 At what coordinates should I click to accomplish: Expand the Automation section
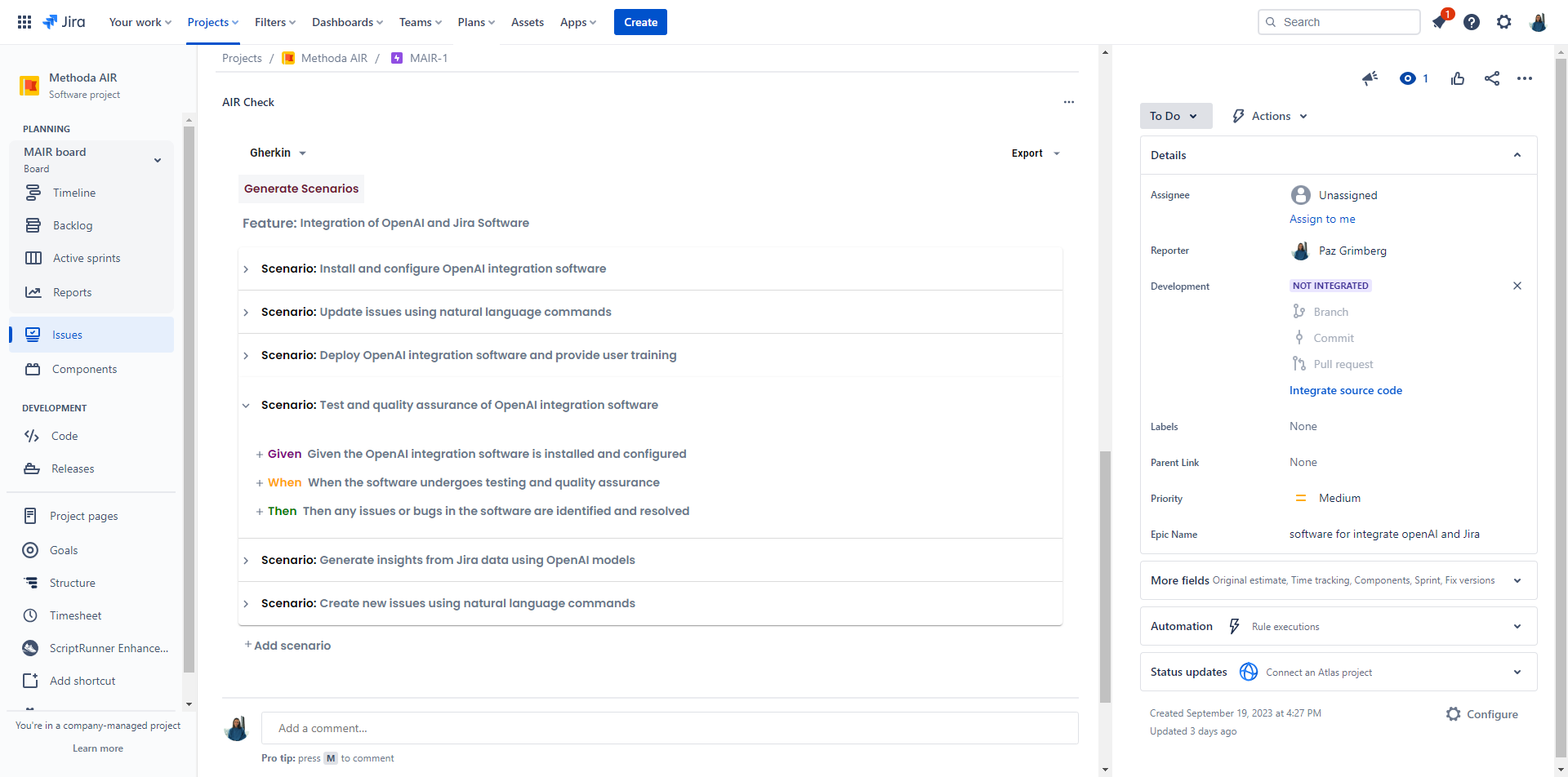click(1517, 626)
